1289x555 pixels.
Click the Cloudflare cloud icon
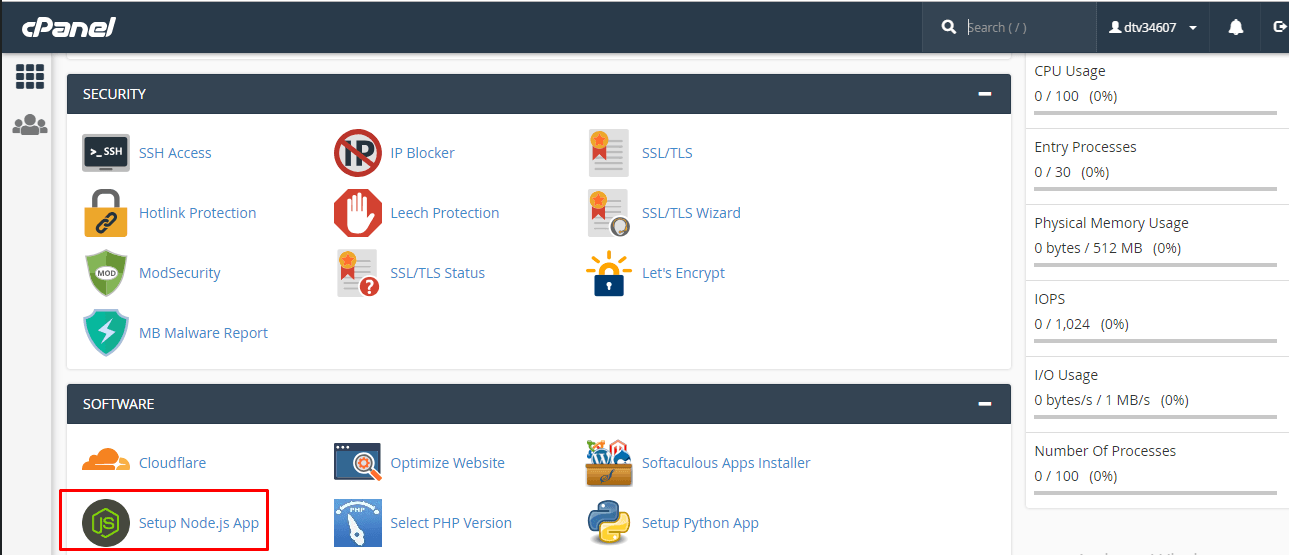pos(105,462)
